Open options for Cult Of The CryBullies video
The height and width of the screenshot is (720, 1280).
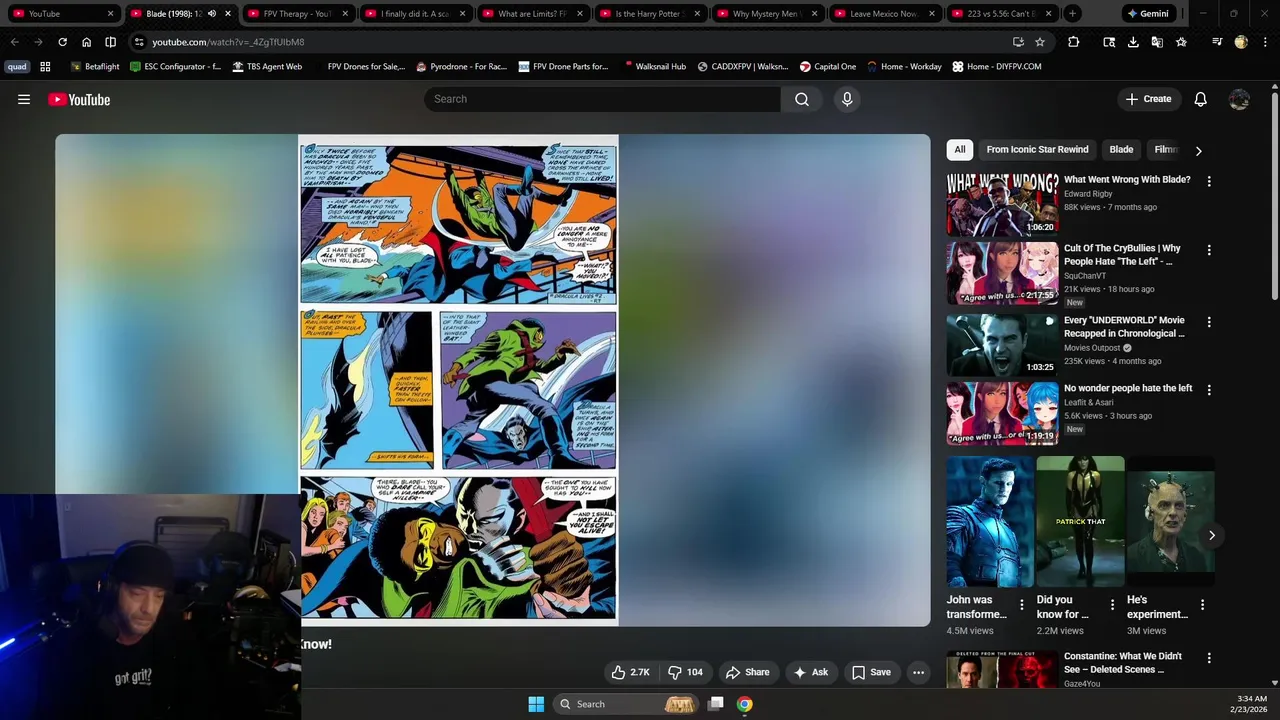click(x=1209, y=250)
